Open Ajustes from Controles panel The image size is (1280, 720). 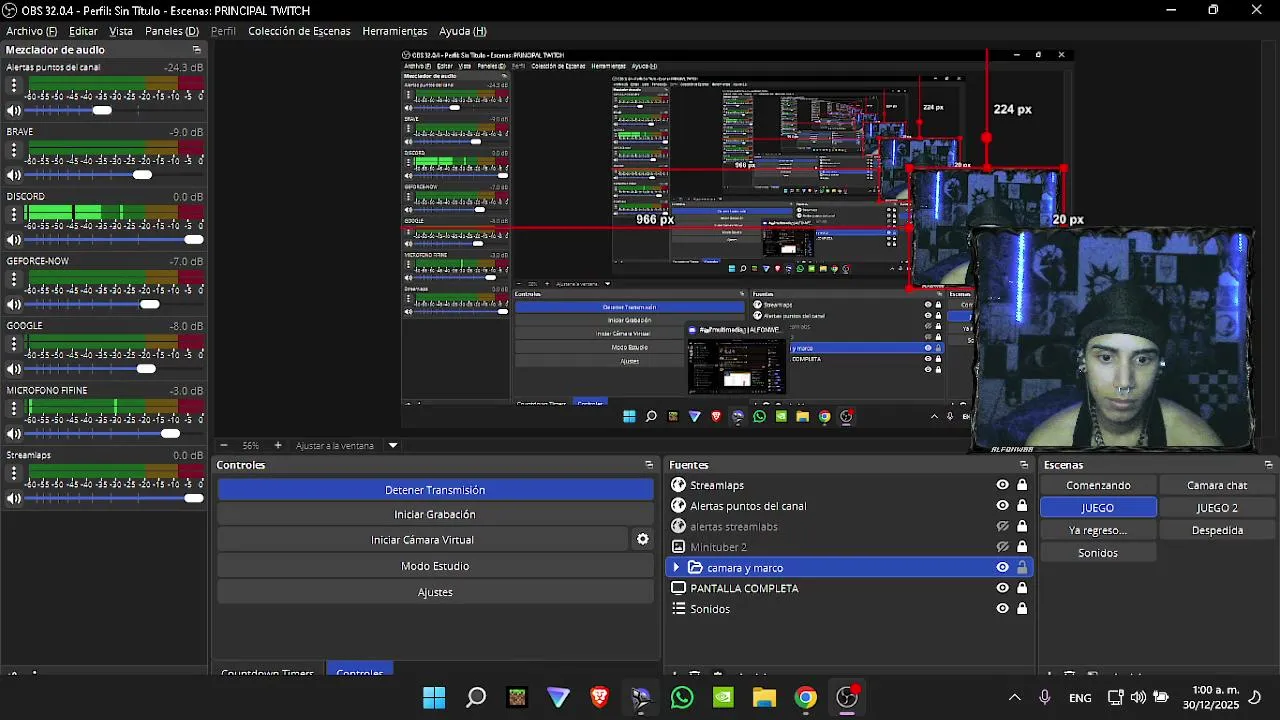coord(435,592)
